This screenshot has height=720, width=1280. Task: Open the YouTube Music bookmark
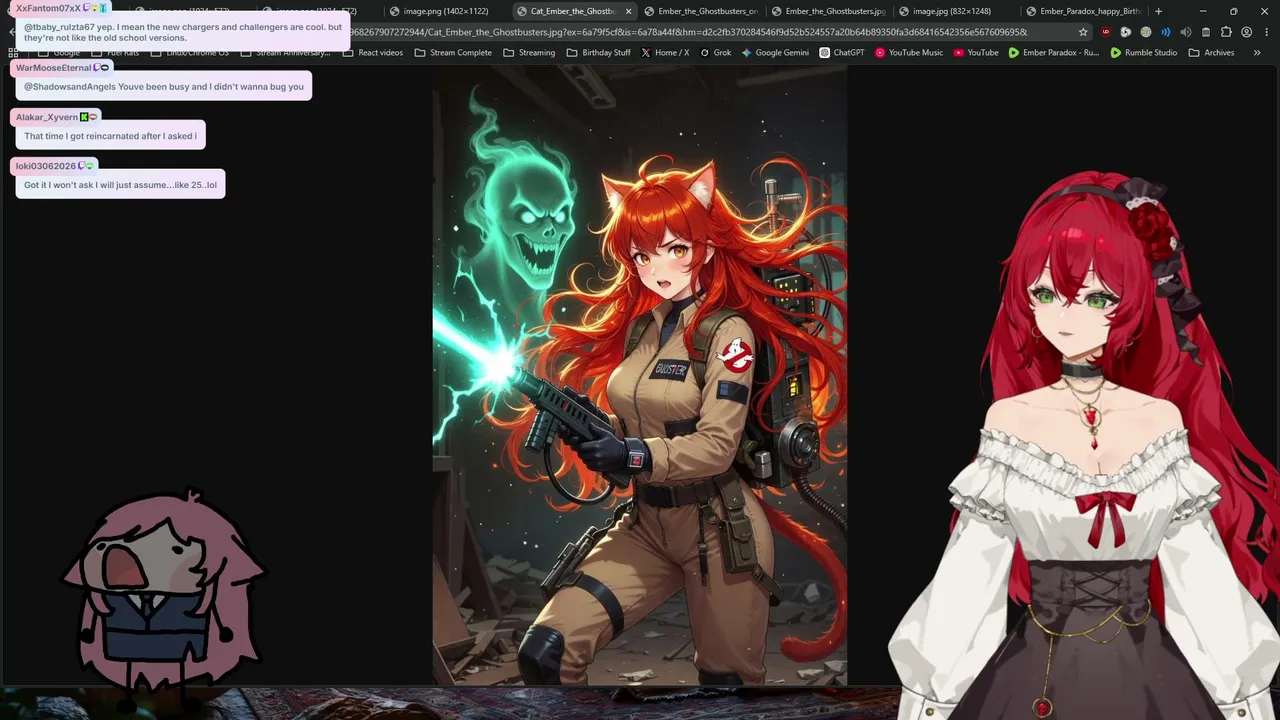click(x=909, y=53)
